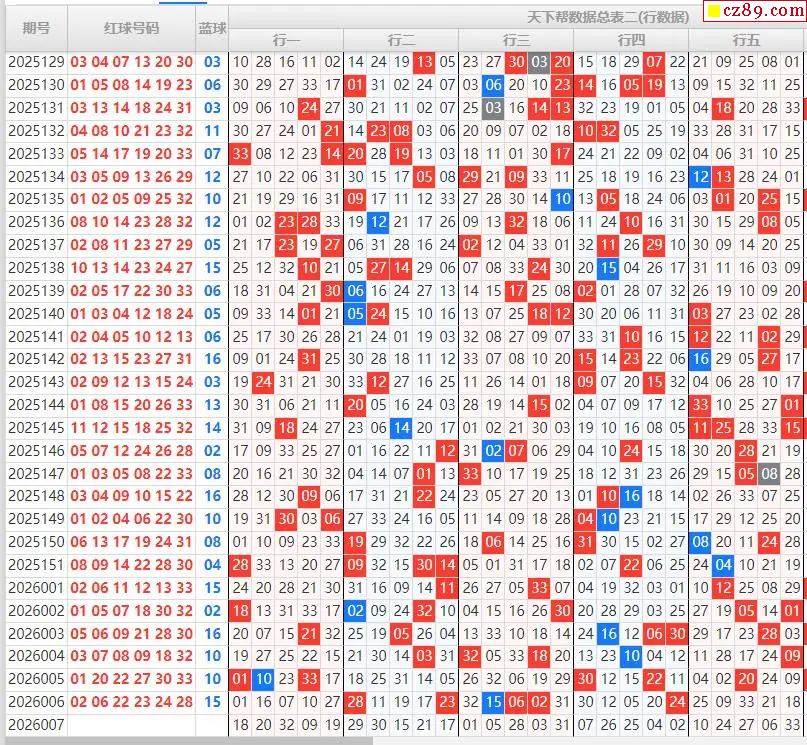Select red ball numbers of period 2025140
This screenshot has width=807, height=745.
pos(131,314)
